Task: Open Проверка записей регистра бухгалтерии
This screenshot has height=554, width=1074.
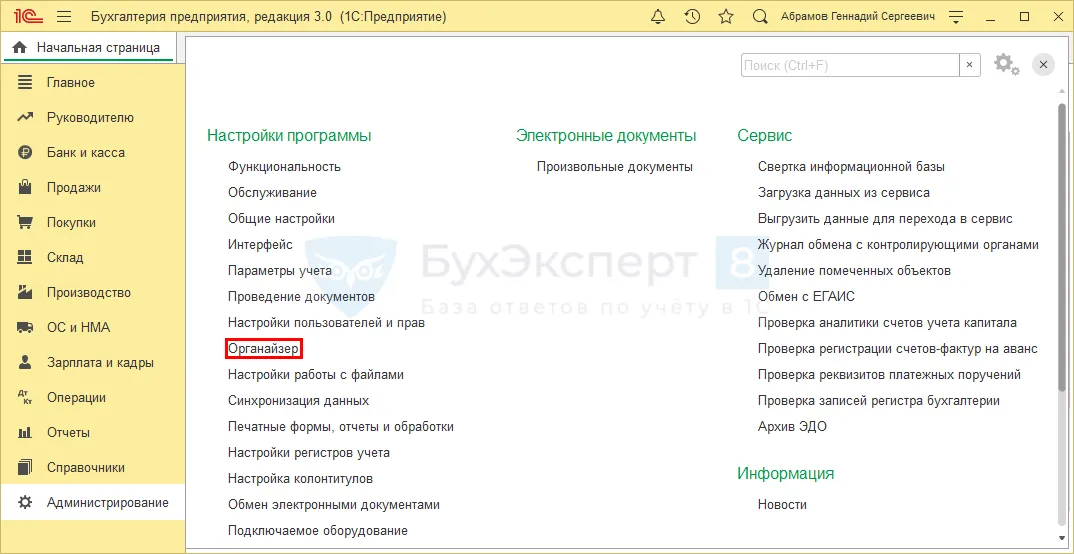Action: (x=879, y=401)
